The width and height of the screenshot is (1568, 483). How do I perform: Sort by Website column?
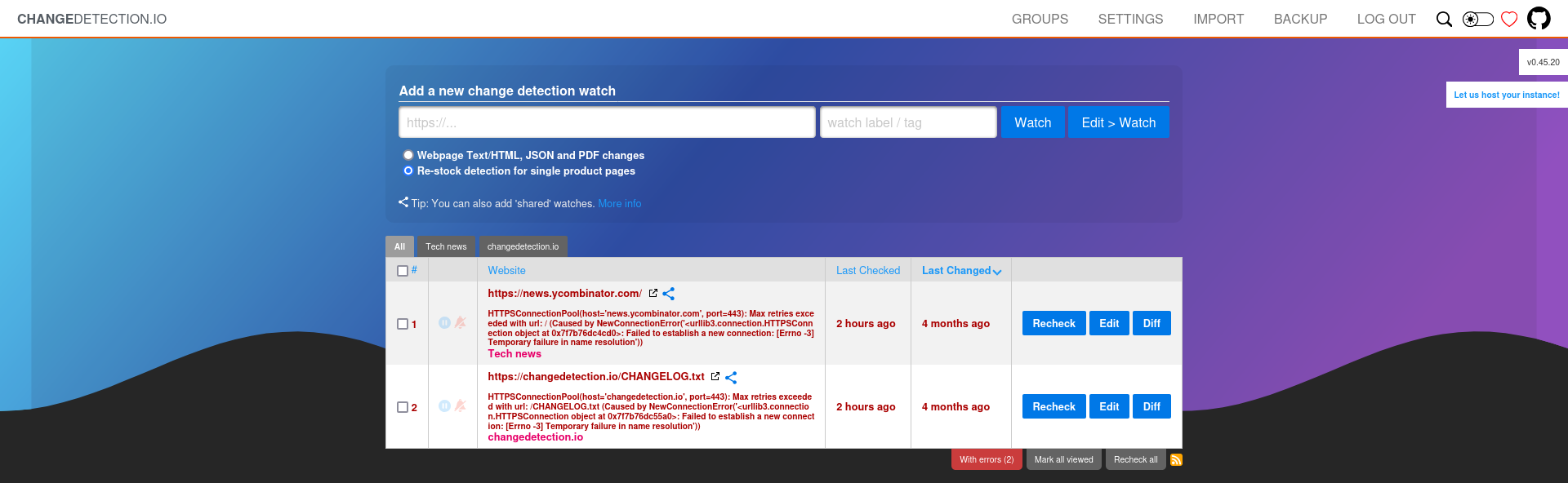[x=506, y=270]
